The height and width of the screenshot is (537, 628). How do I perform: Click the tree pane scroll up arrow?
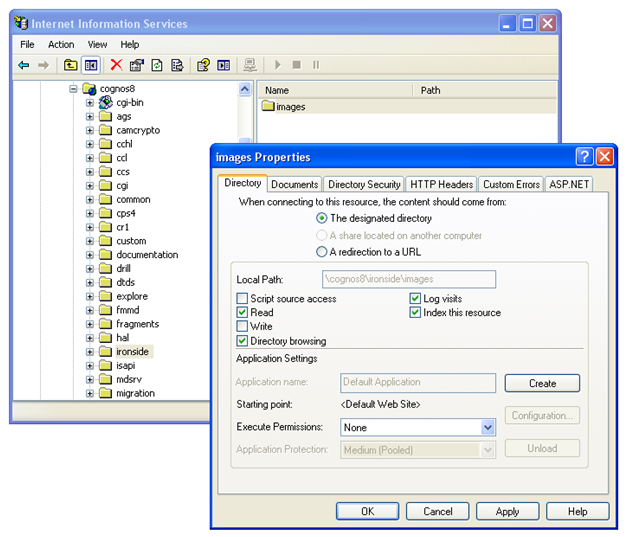point(245,89)
